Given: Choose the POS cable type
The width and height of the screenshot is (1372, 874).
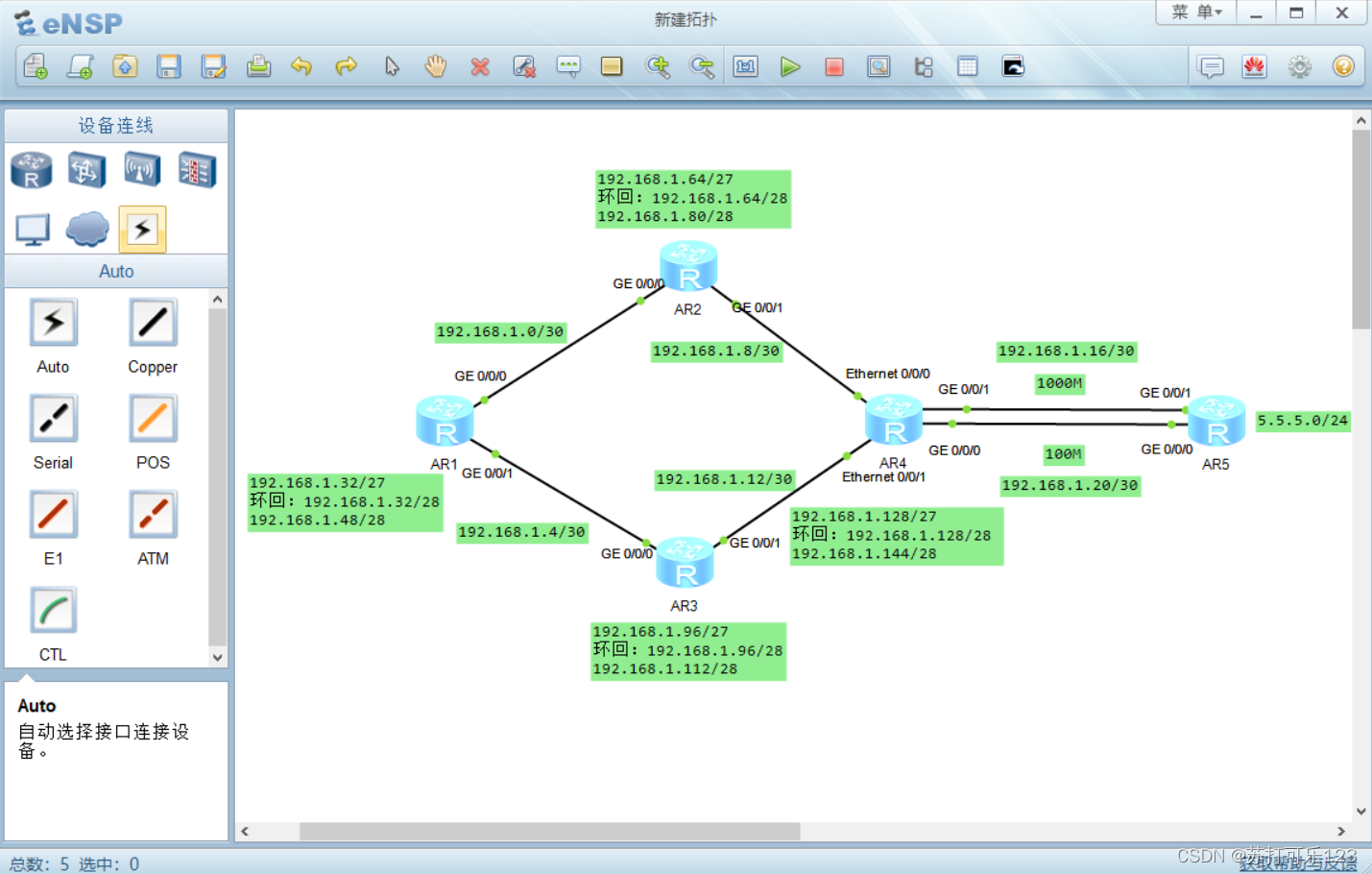Looking at the screenshot, I should 153,420.
